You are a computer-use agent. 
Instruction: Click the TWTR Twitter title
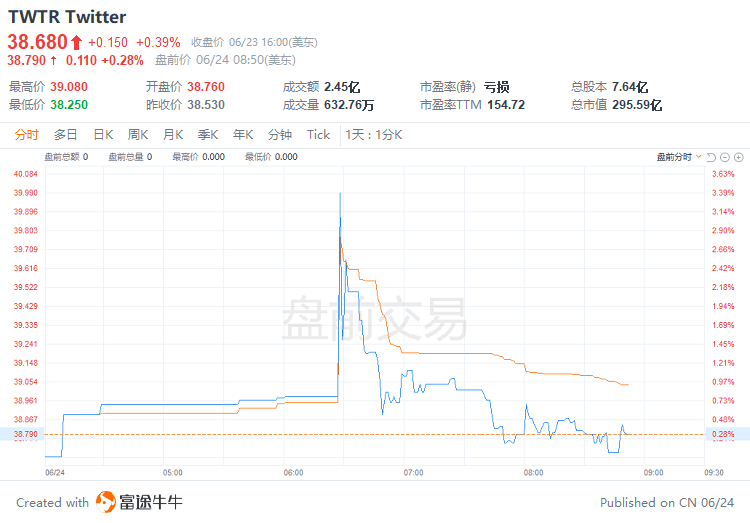[x=67, y=17]
